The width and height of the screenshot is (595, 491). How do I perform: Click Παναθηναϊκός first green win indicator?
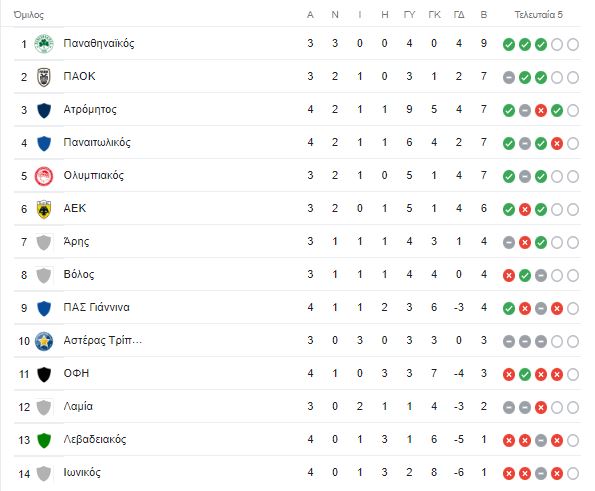508,44
